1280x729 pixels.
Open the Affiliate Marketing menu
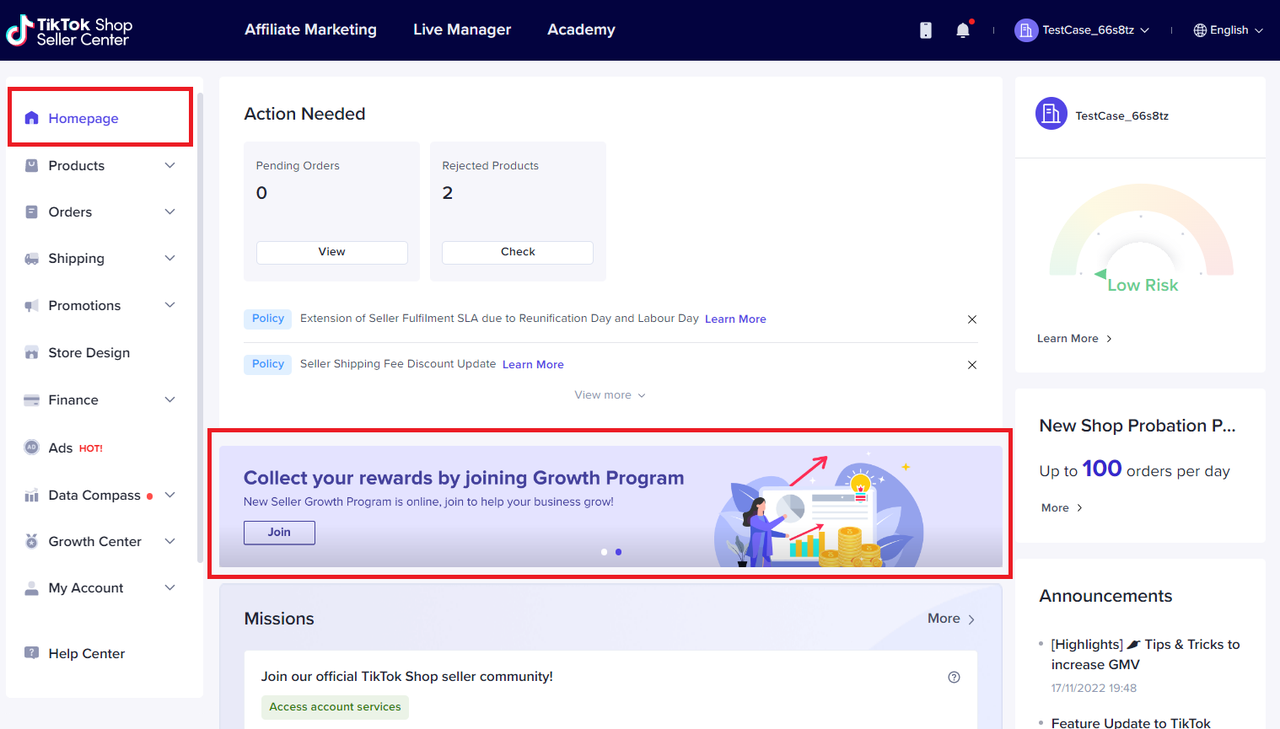pos(311,30)
